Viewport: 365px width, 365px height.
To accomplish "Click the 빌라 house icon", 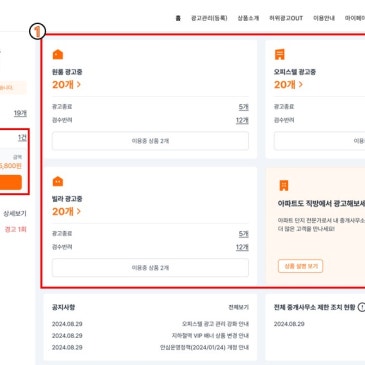I will pyautogui.click(x=58, y=181).
